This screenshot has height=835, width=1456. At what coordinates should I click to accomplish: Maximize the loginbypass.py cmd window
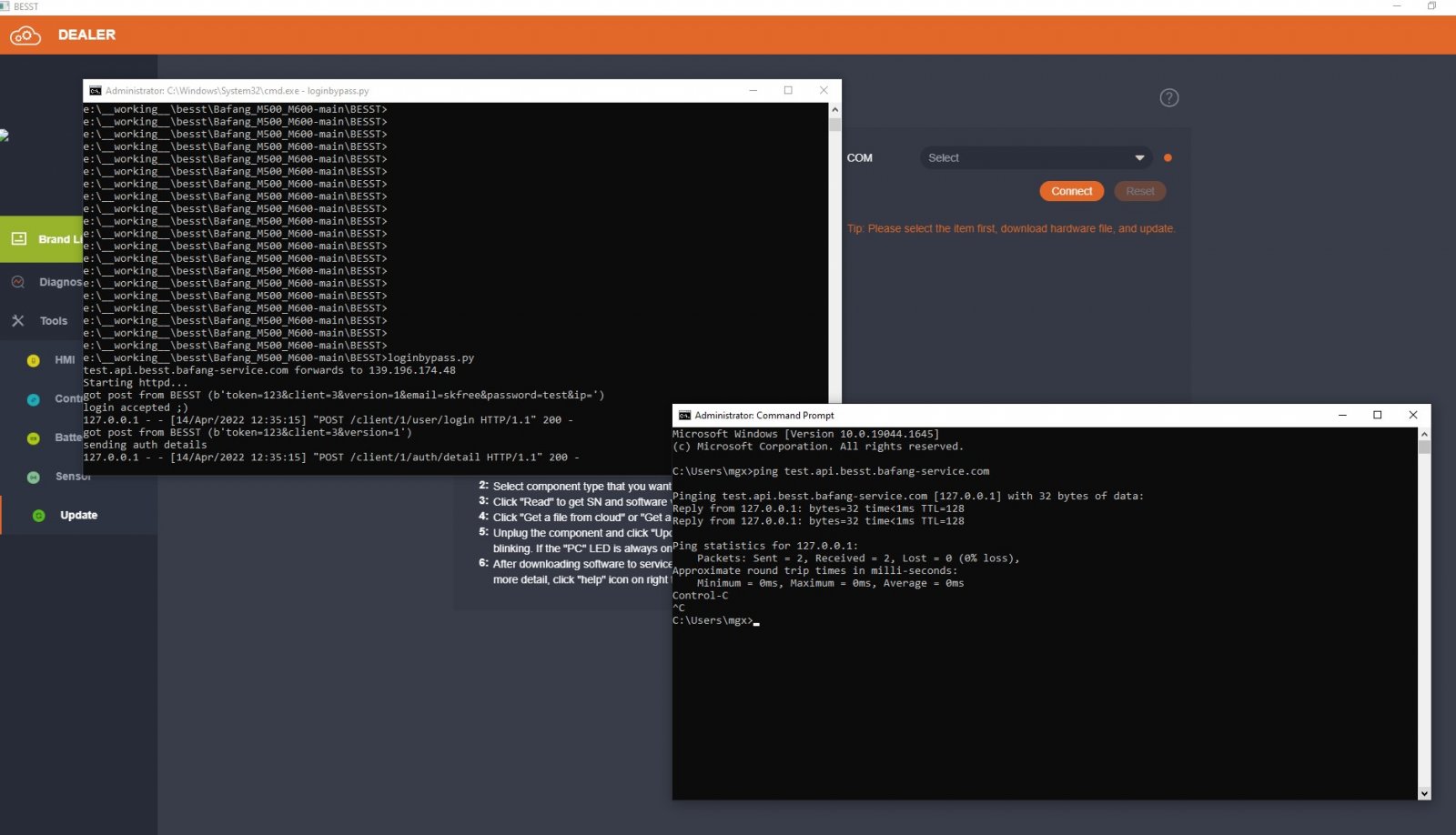788,90
